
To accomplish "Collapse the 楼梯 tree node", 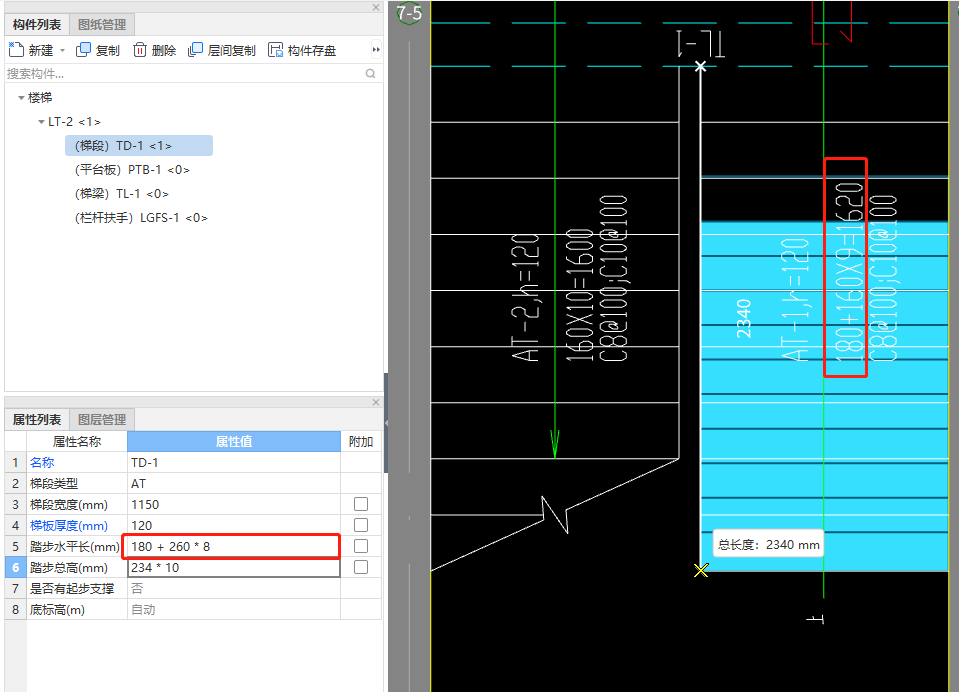I will click(21, 97).
